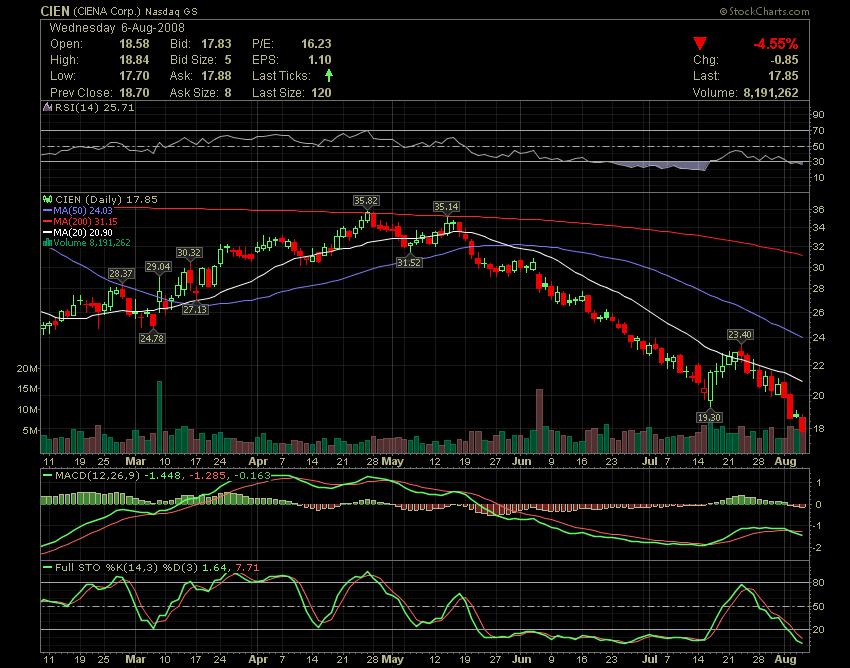Click the 'MA(200) 31.15' legend text
The width and height of the screenshot is (850, 668).
coord(85,221)
